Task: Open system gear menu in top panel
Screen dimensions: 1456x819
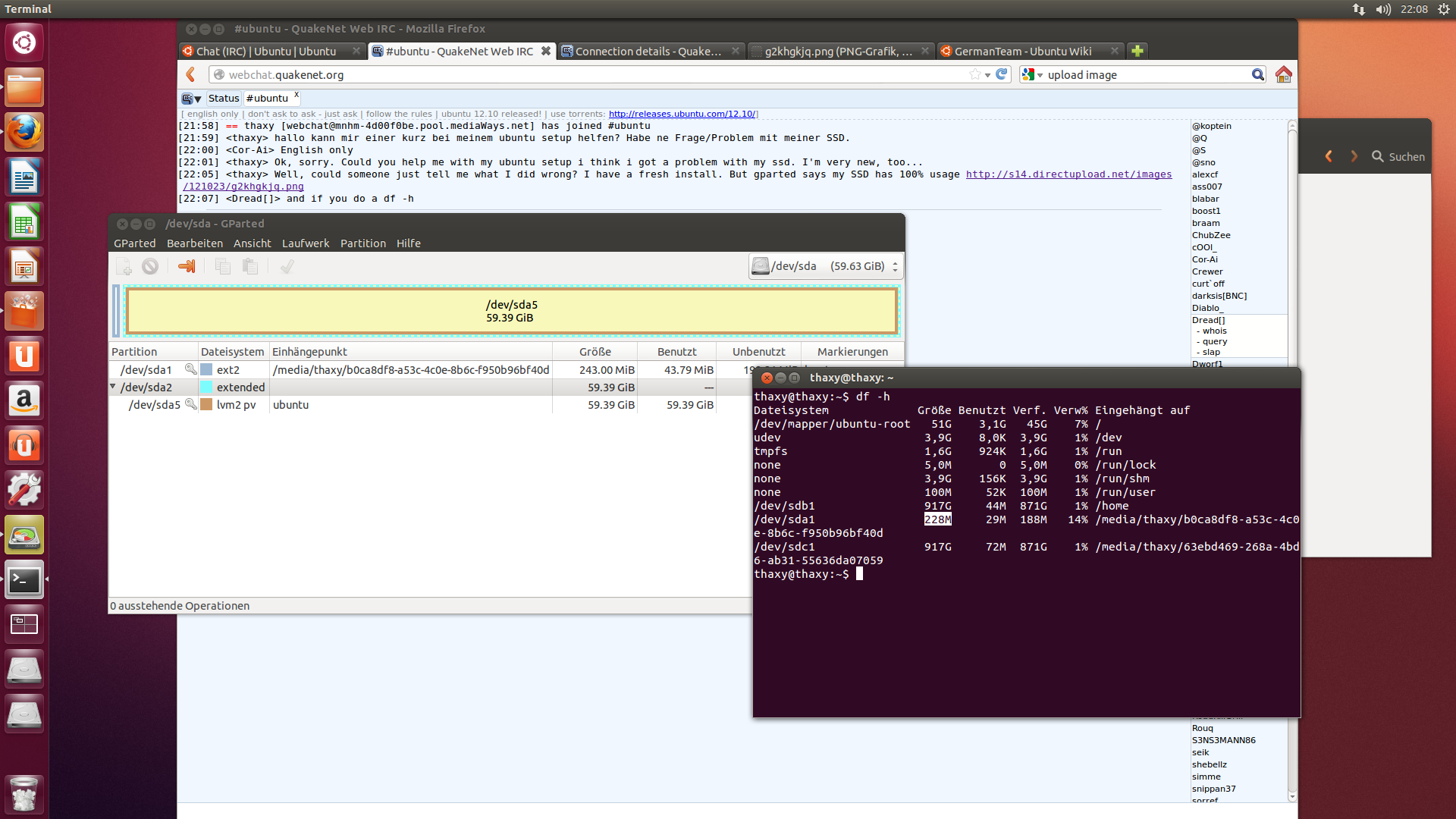Action: pyautogui.click(x=1443, y=9)
